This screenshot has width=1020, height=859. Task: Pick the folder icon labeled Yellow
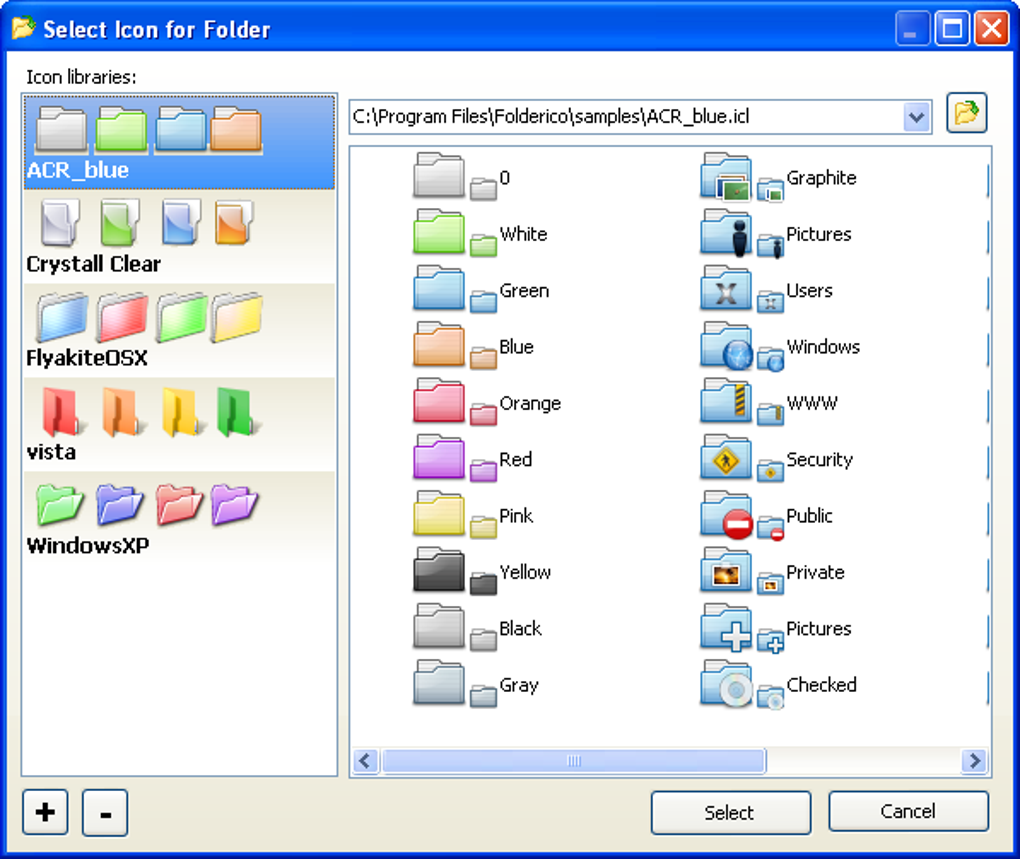click(481, 572)
